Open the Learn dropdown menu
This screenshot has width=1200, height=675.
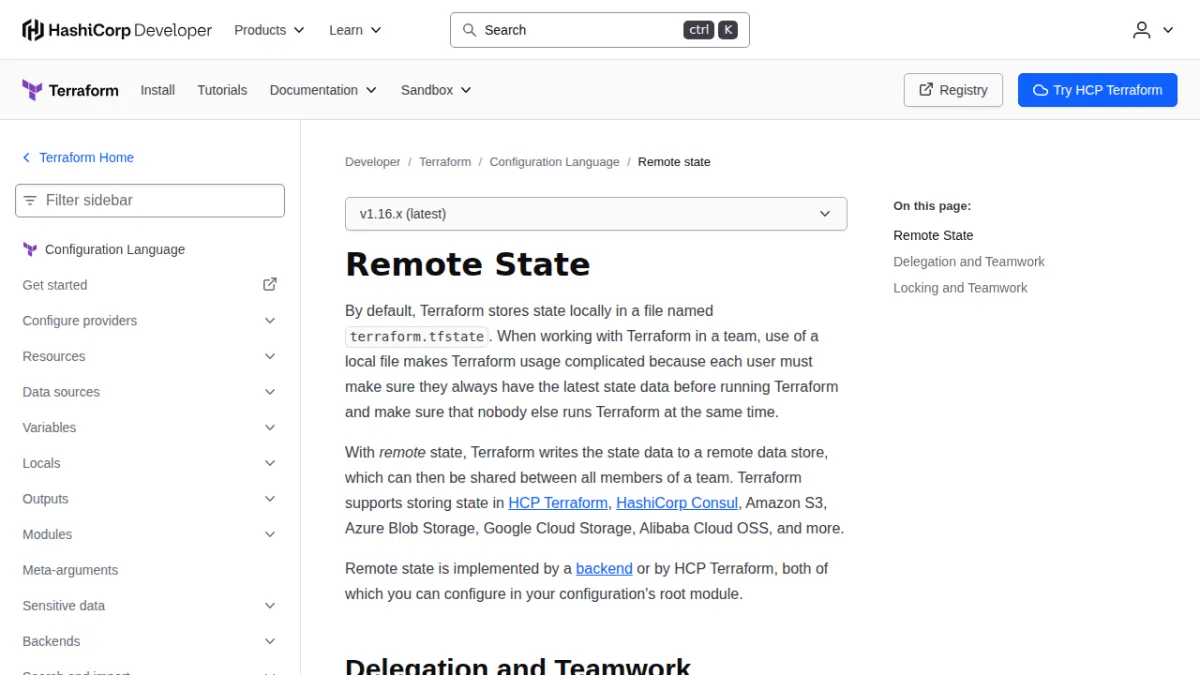point(355,30)
